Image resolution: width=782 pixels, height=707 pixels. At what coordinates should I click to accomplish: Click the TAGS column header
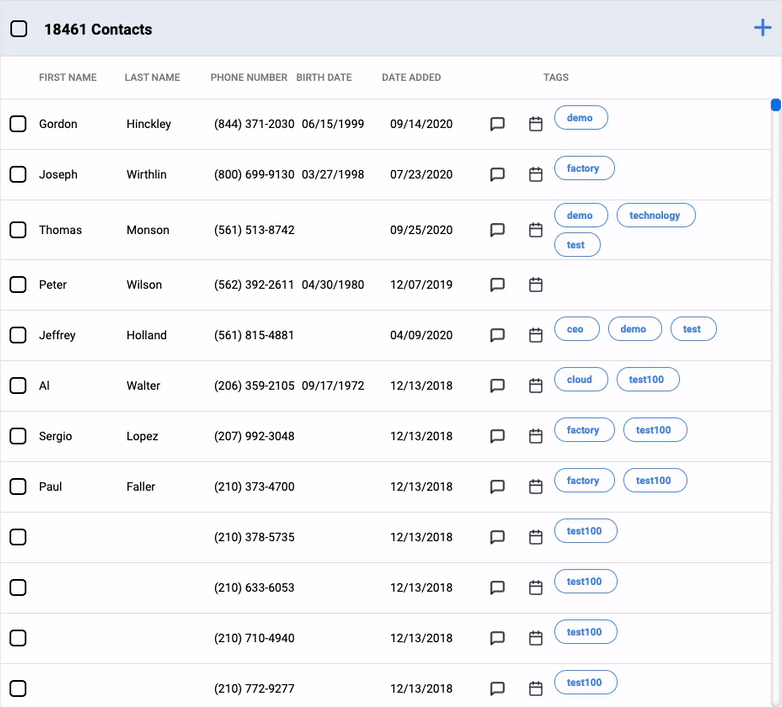coord(556,77)
